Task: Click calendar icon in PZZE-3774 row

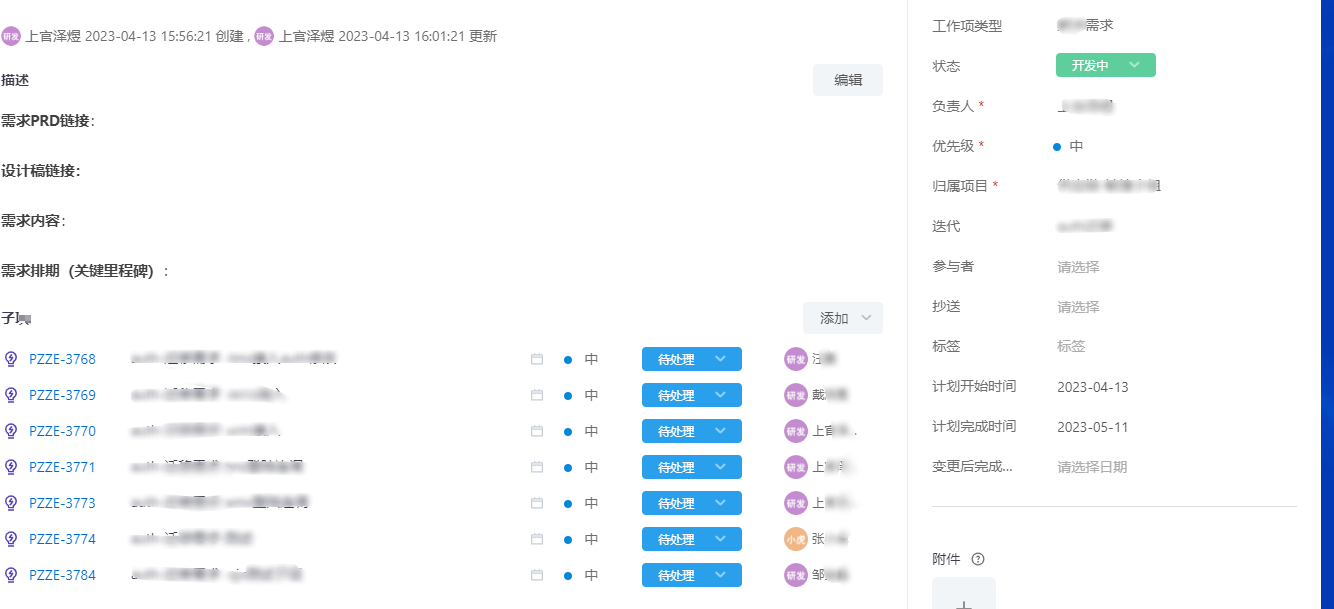Action: [x=537, y=539]
